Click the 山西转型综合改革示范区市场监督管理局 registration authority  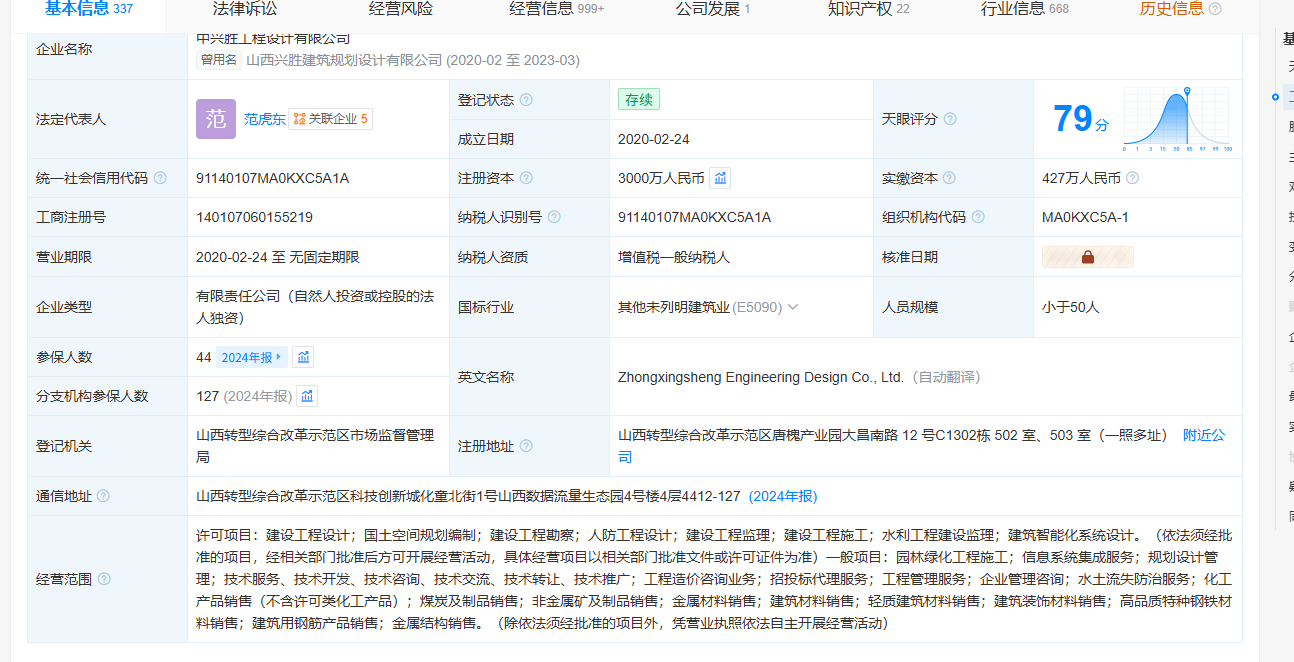(x=315, y=446)
